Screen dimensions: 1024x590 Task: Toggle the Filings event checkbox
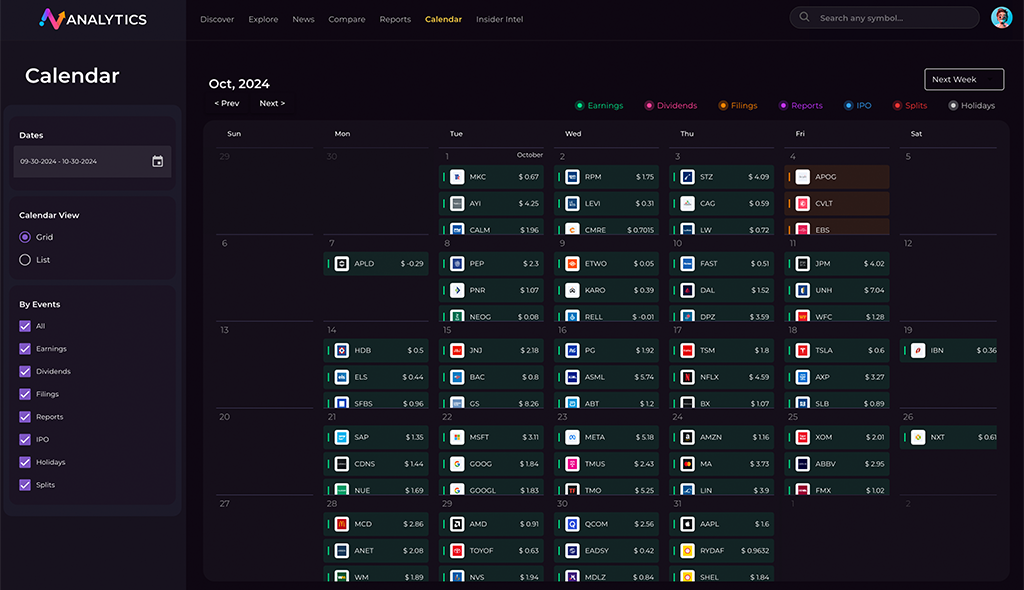click(x=25, y=394)
